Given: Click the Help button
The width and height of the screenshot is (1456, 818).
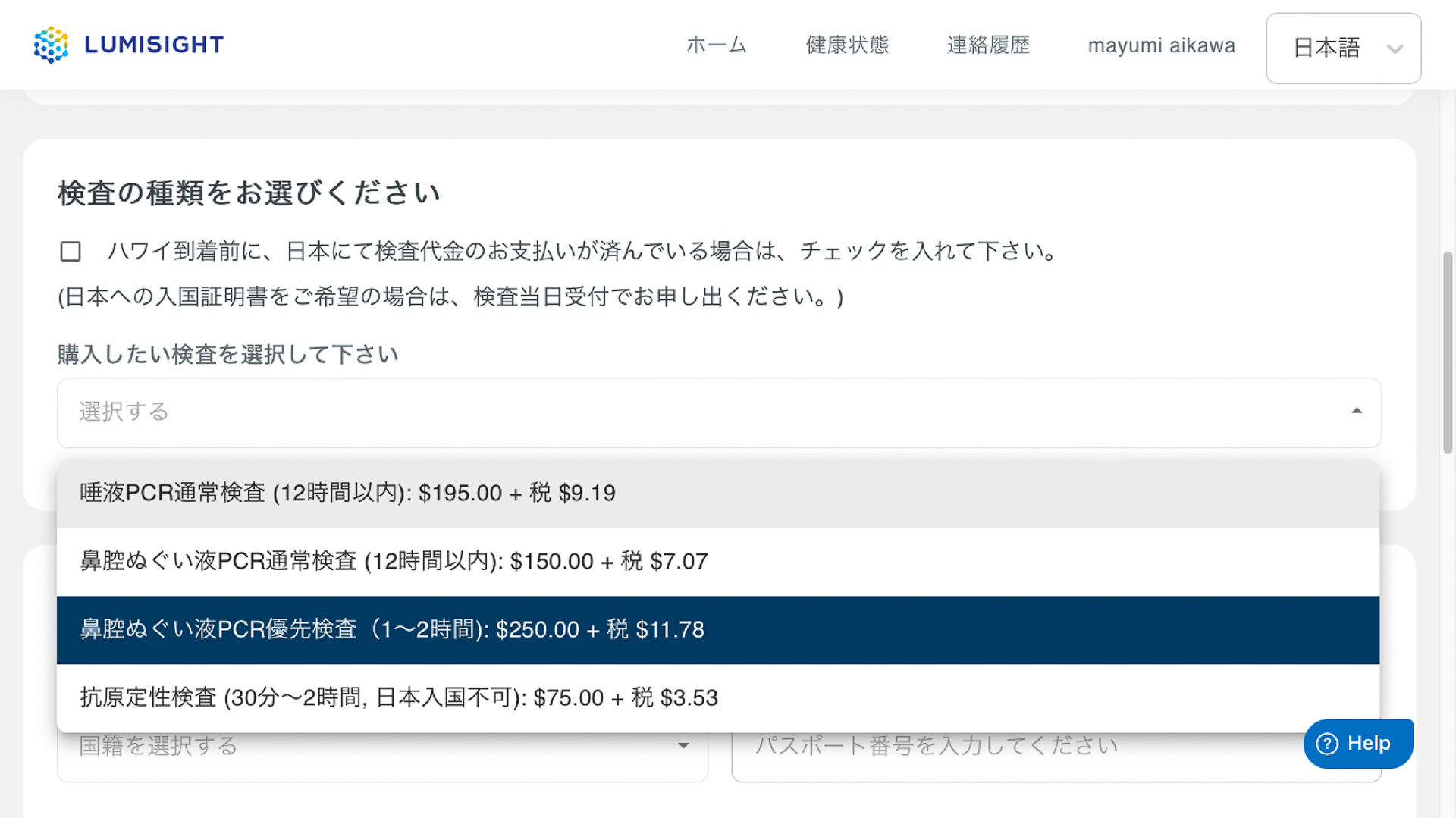Looking at the screenshot, I should 1358,744.
